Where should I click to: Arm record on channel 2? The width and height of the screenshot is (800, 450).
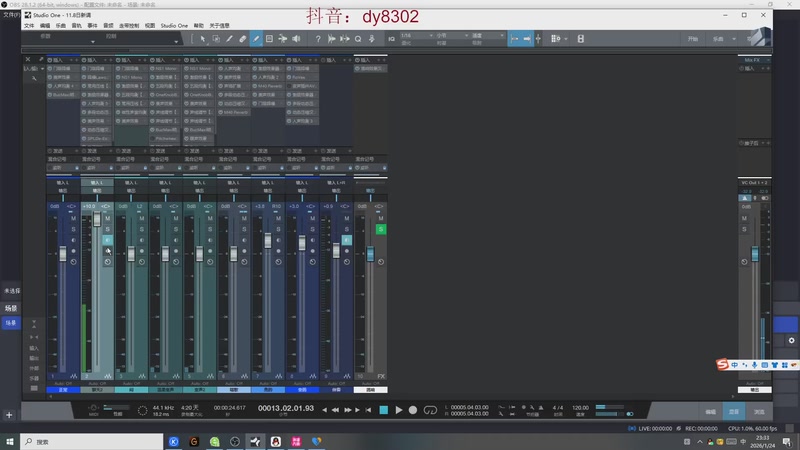[x=108, y=251]
